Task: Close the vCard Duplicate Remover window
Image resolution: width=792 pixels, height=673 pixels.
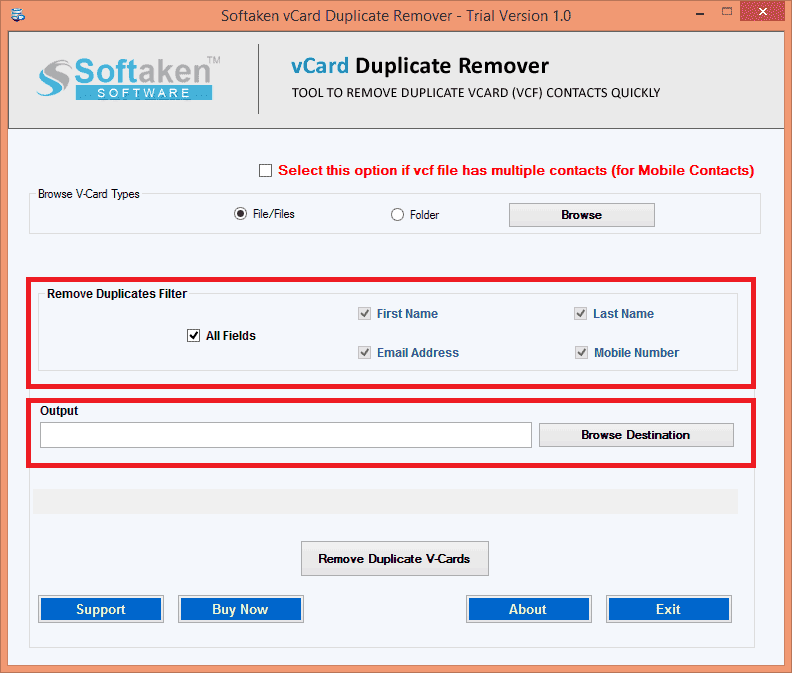Action: 762,11
